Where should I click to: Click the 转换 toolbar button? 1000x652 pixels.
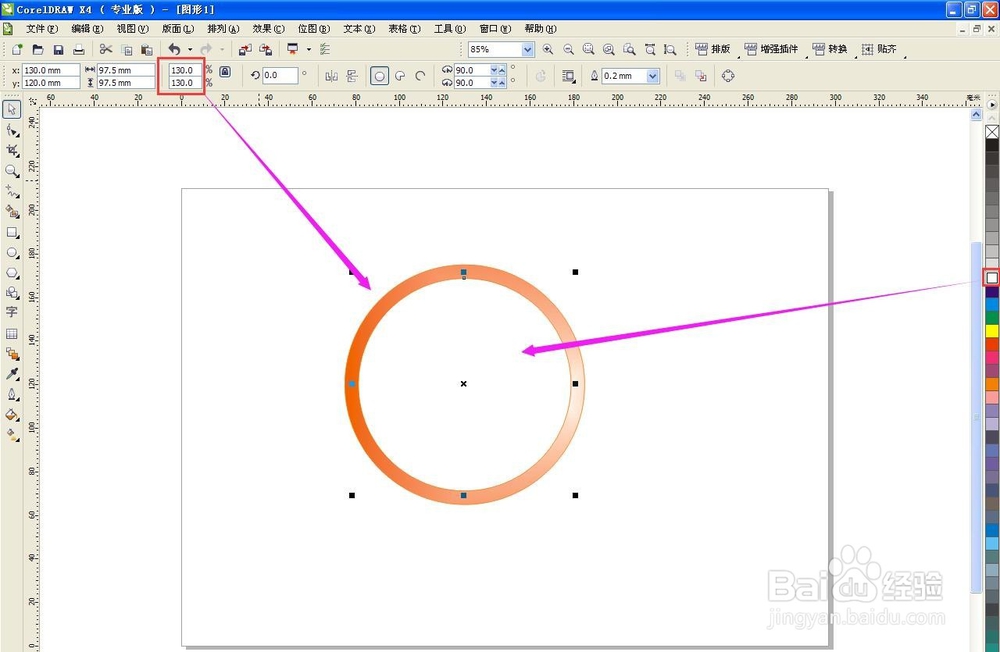[830, 49]
